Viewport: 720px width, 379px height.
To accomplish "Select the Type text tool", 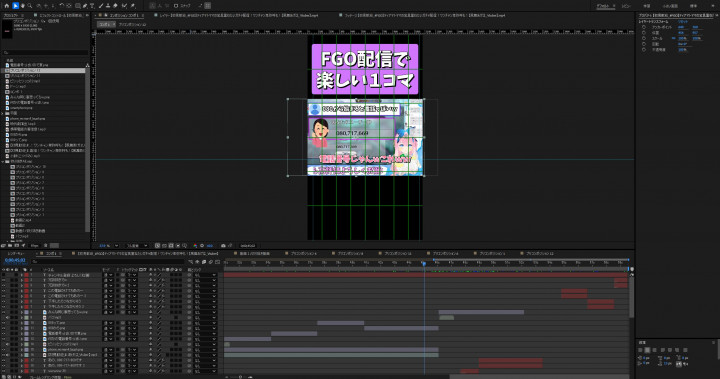I will coord(92,6).
